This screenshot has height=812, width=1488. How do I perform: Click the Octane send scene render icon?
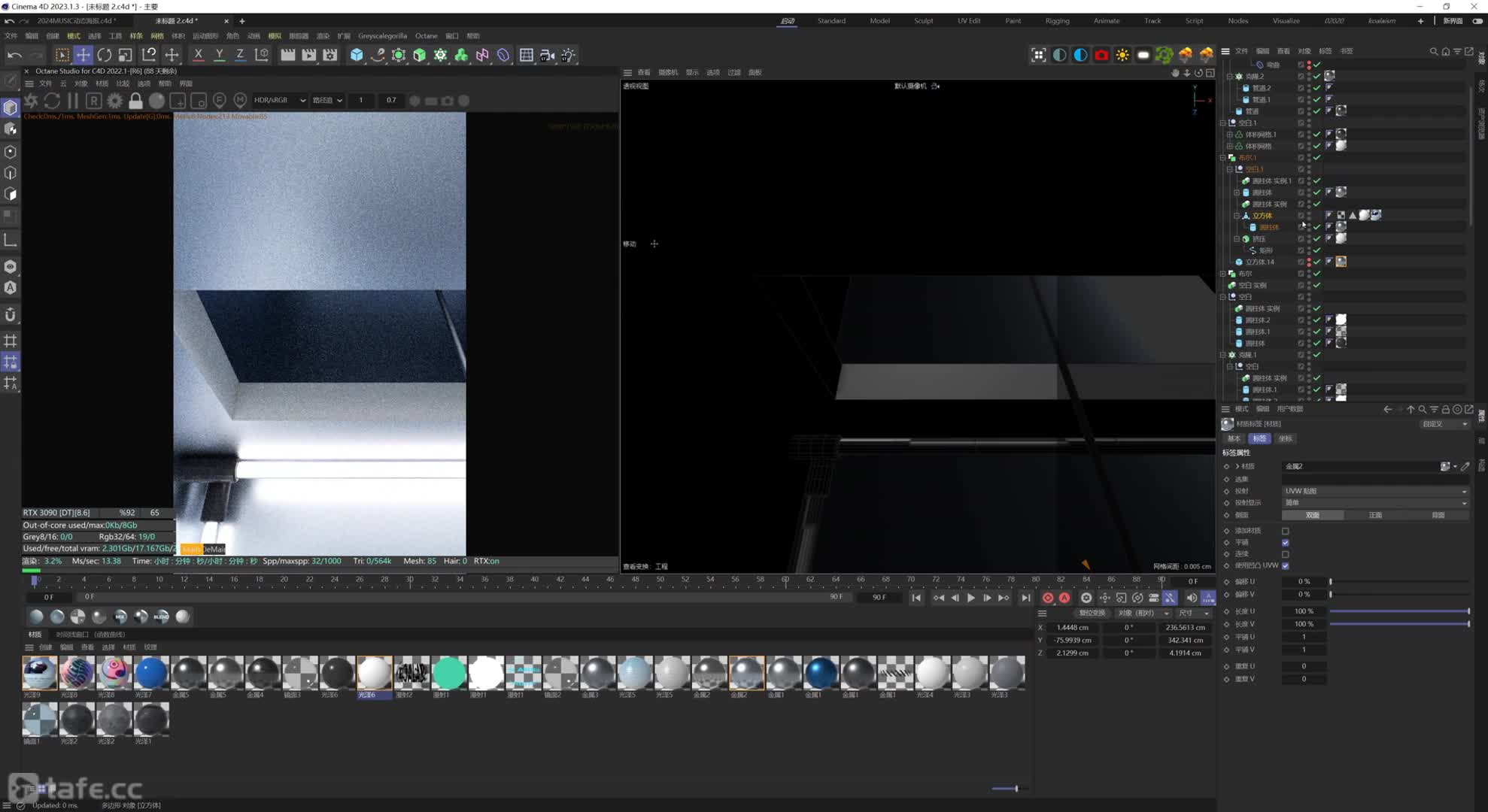point(31,101)
